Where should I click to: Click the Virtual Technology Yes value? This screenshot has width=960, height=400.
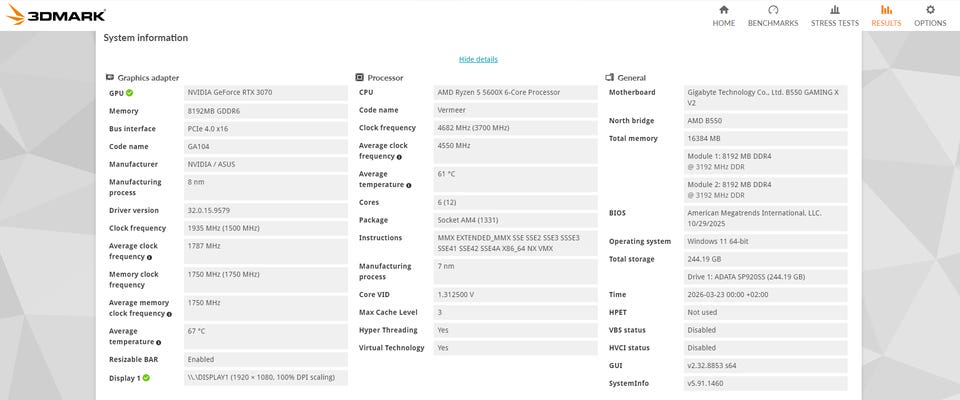516,348
